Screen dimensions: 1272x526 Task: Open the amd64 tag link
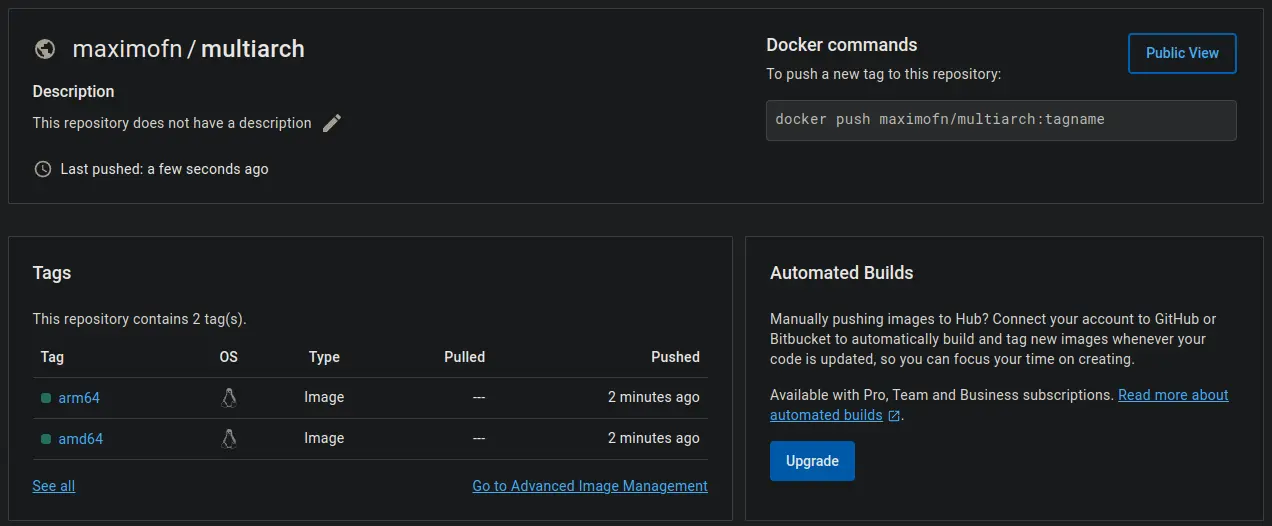81,439
